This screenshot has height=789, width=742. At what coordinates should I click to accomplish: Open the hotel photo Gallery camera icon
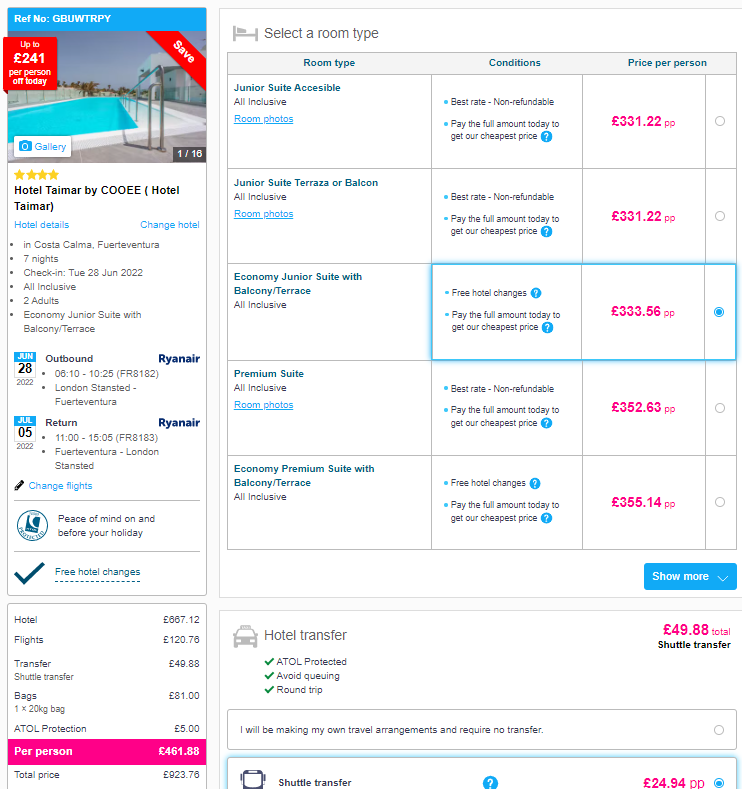tap(25, 146)
